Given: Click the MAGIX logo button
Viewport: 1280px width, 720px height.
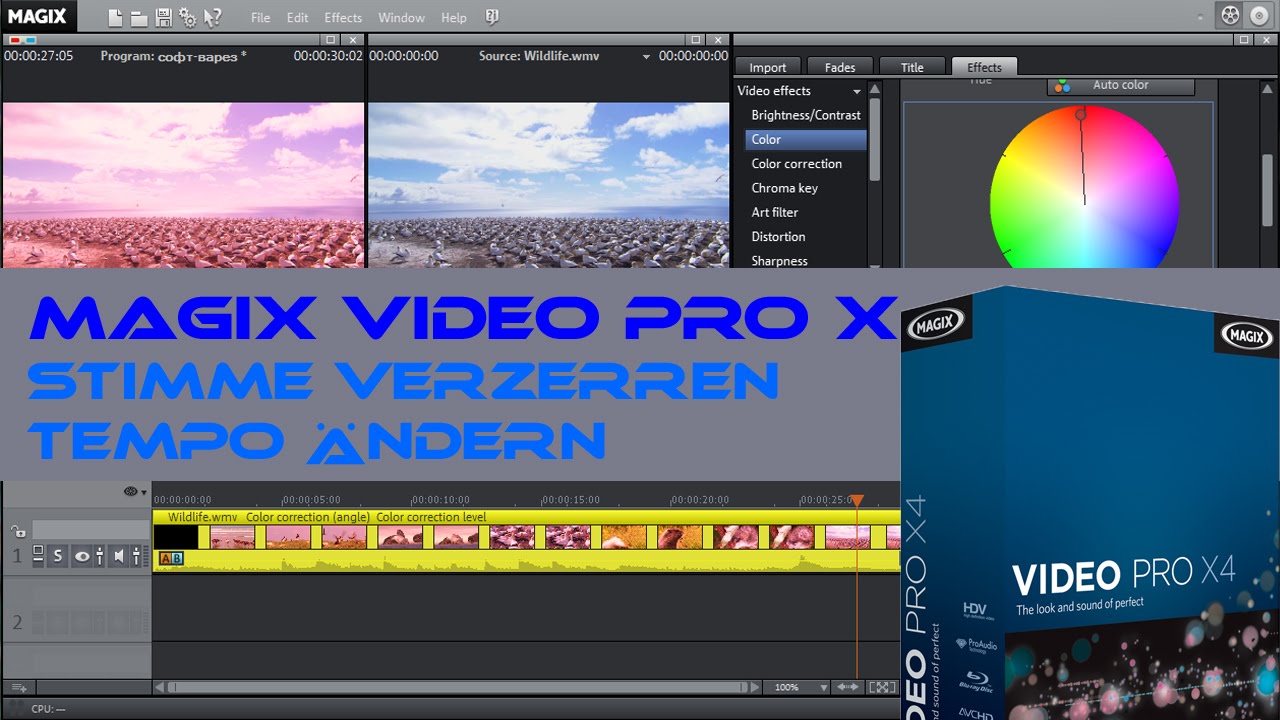Looking at the screenshot, I should [37, 16].
